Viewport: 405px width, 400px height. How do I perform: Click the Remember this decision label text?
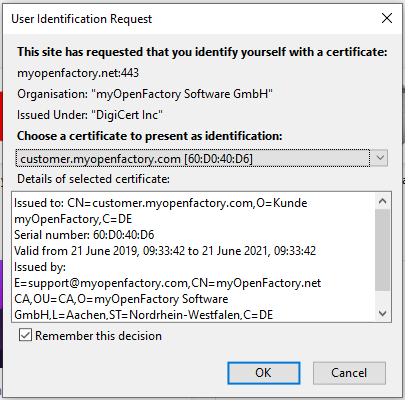point(98,336)
